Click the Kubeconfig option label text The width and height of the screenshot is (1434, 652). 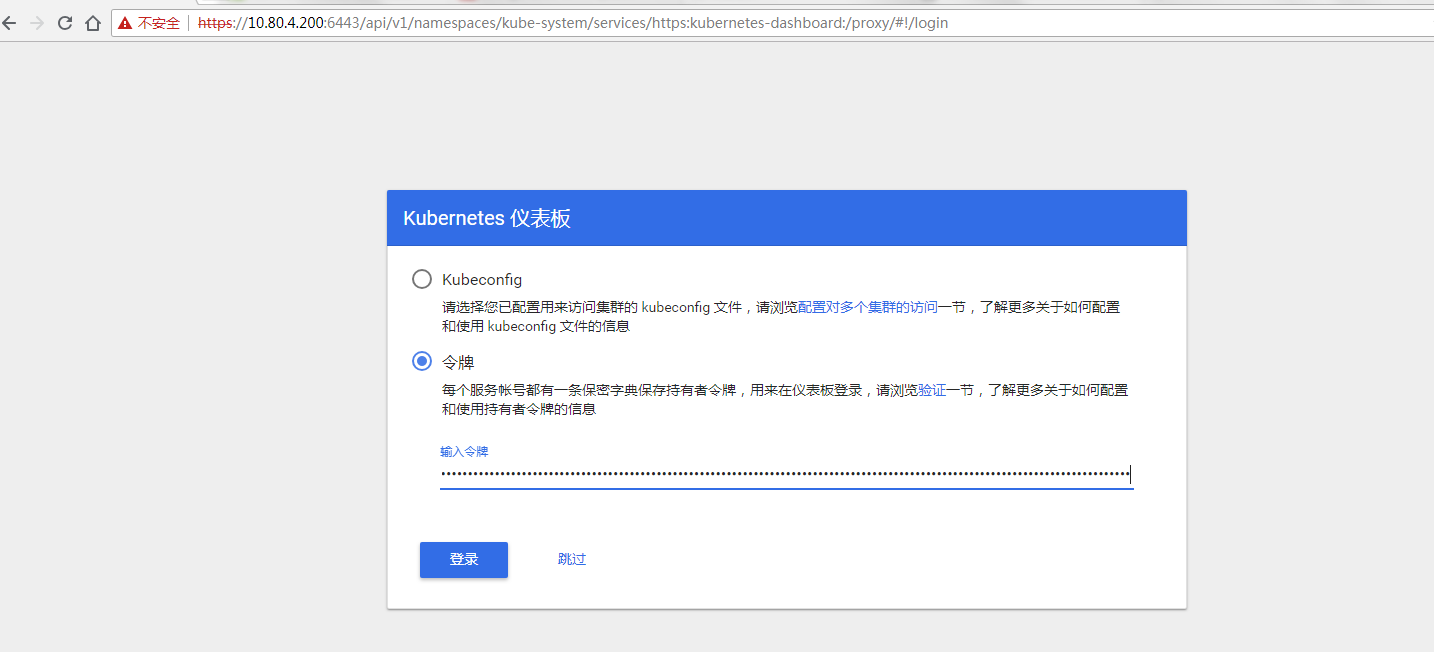[482, 280]
